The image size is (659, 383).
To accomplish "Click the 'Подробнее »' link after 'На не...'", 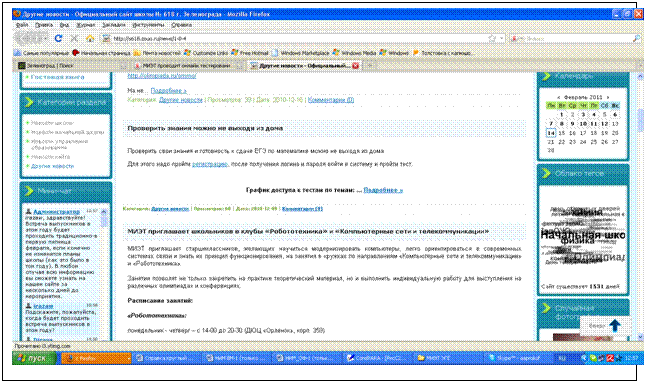I will coord(168,90).
